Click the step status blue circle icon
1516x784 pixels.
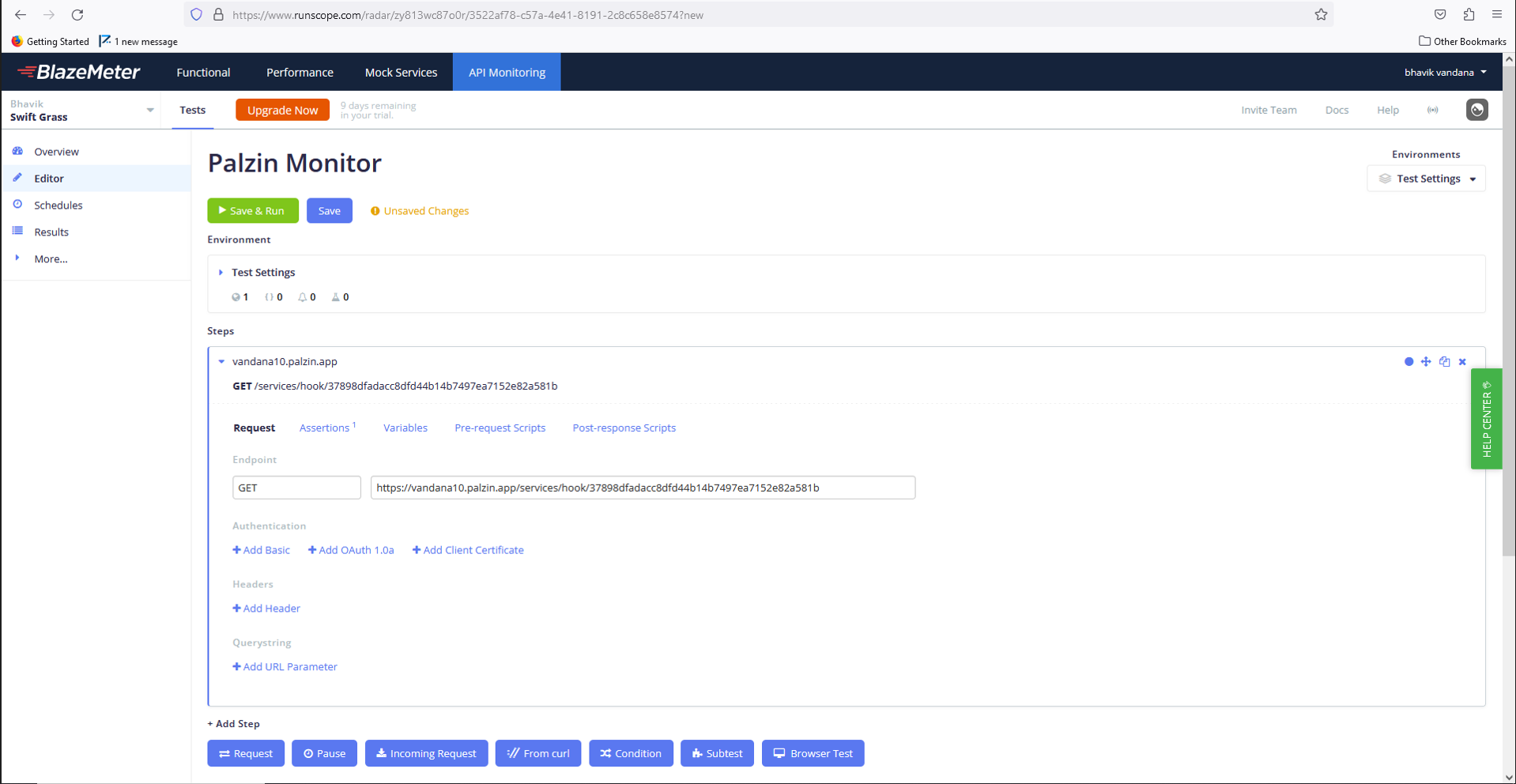point(1409,362)
